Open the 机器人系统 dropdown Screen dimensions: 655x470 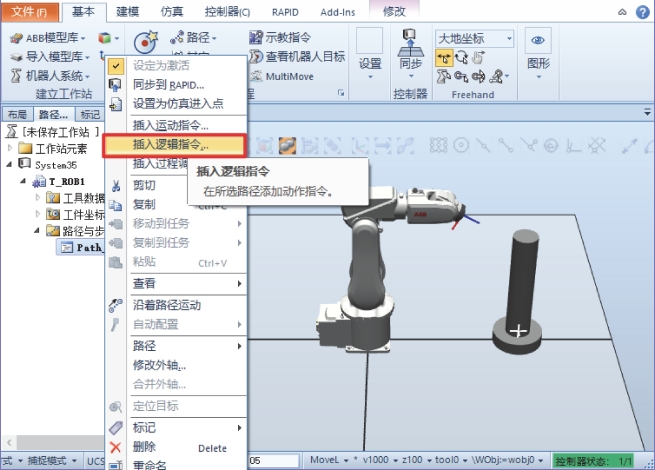point(50,76)
